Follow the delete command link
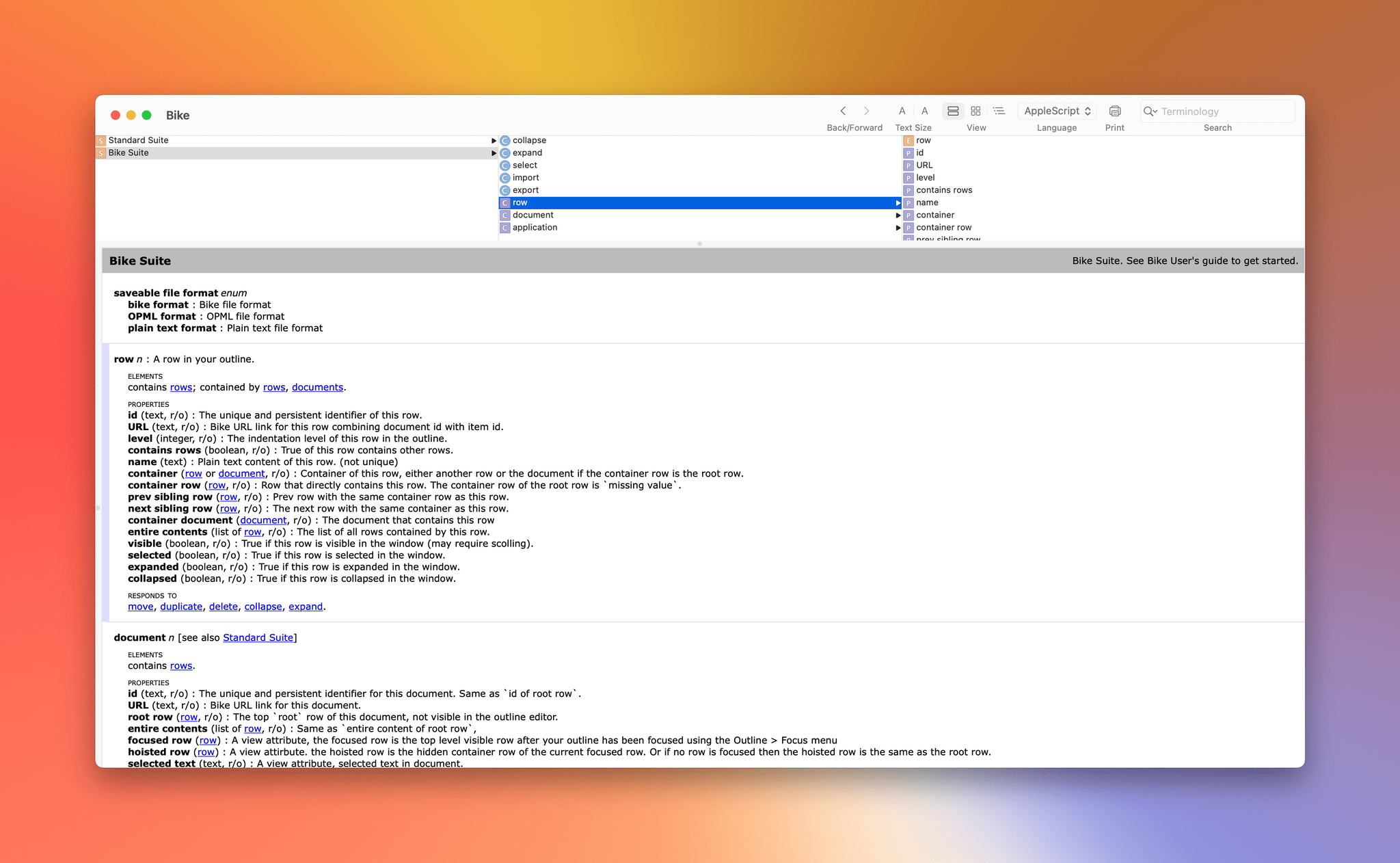Screen dimensions: 1400x863 [224, 607]
